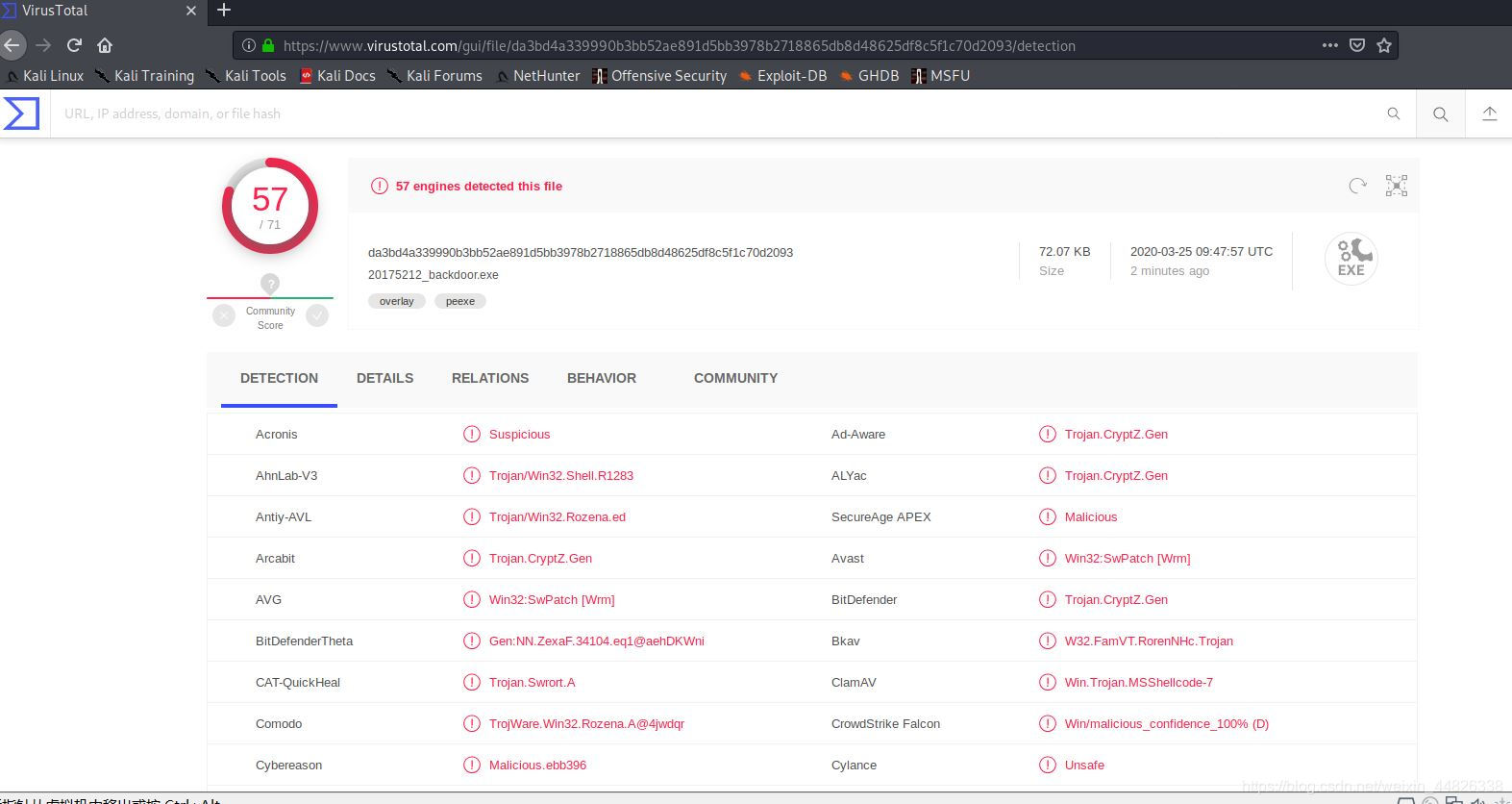The image size is (1512, 804).
Task: Click the filename 20175212_backdoor.exe
Action: point(434,275)
